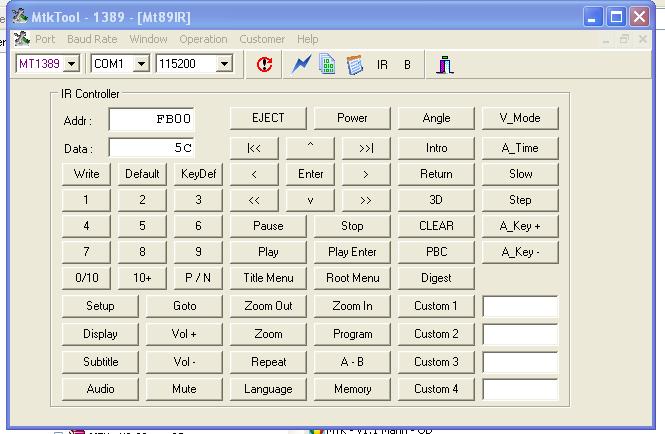The height and width of the screenshot is (434, 665).
Task: Open the Operation menu
Action: tap(203, 39)
